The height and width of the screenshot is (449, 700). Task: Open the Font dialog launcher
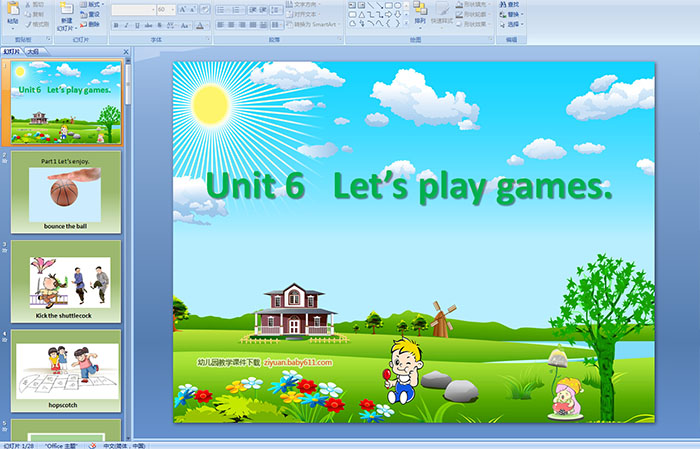[208, 40]
